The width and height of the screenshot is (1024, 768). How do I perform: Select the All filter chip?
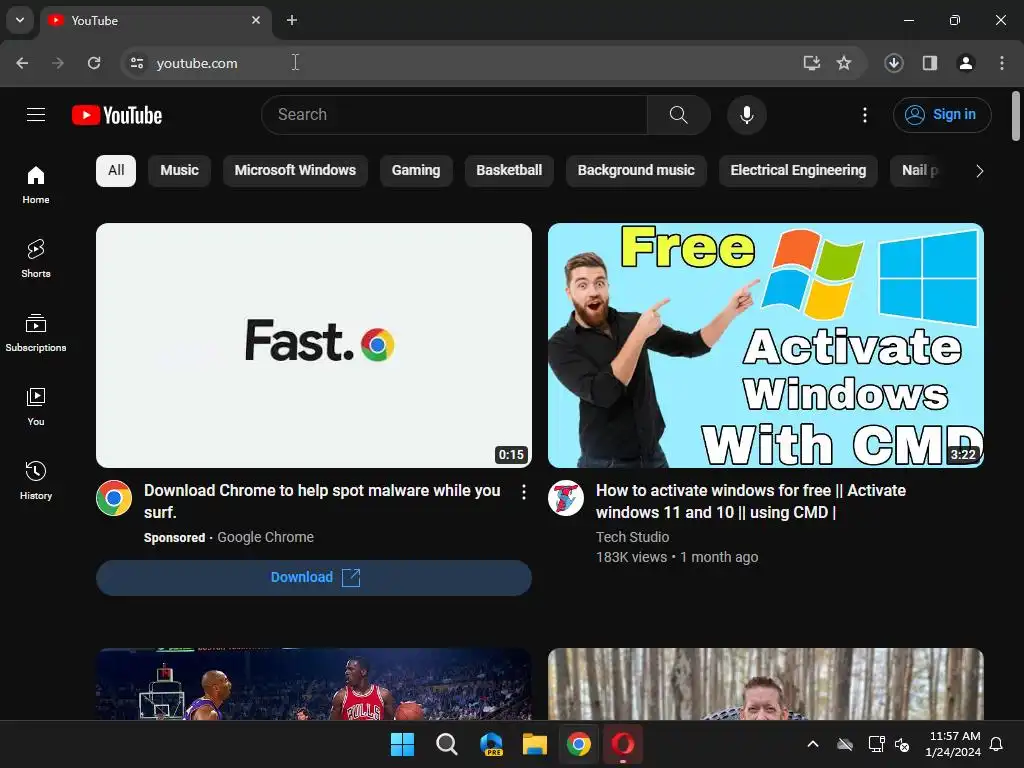click(x=116, y=170)
